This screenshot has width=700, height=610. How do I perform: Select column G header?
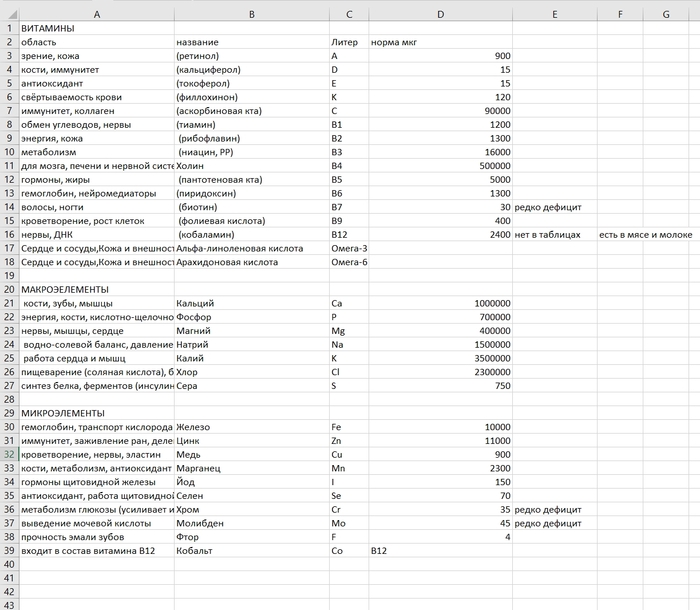(x=666, y=14)
